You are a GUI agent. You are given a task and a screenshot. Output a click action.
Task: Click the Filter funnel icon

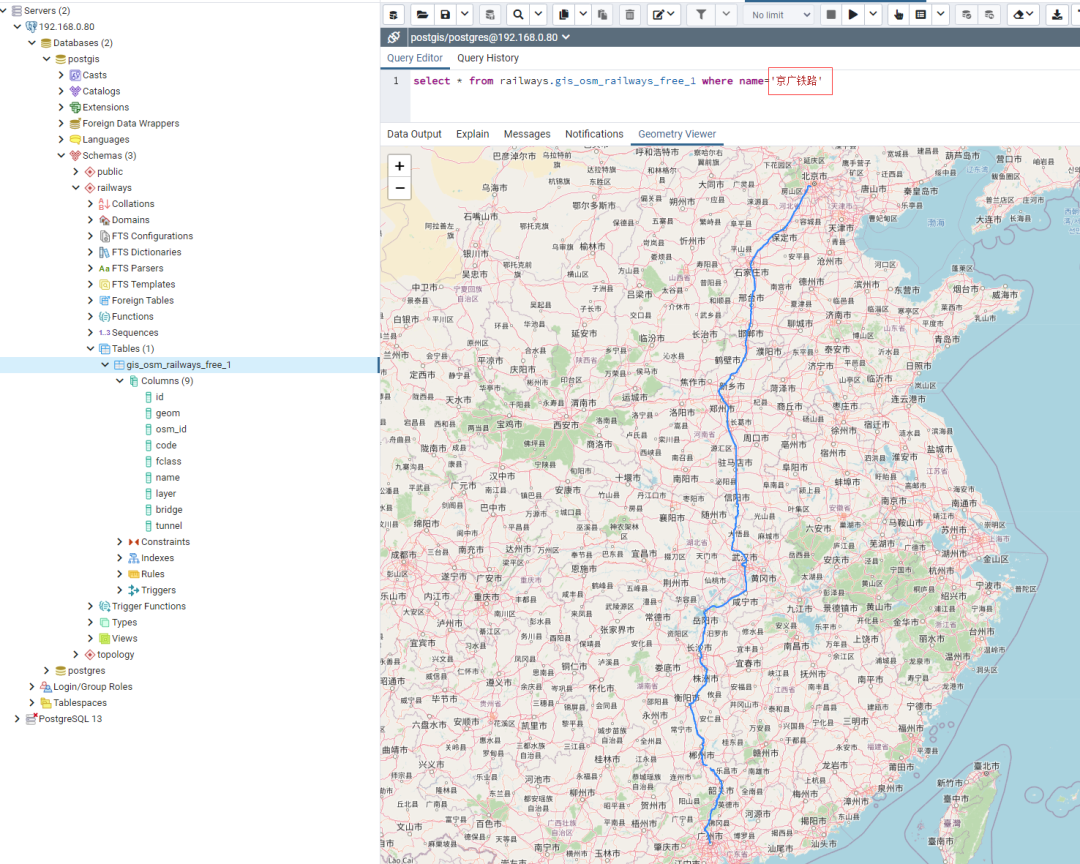click(x=700, y=14)
